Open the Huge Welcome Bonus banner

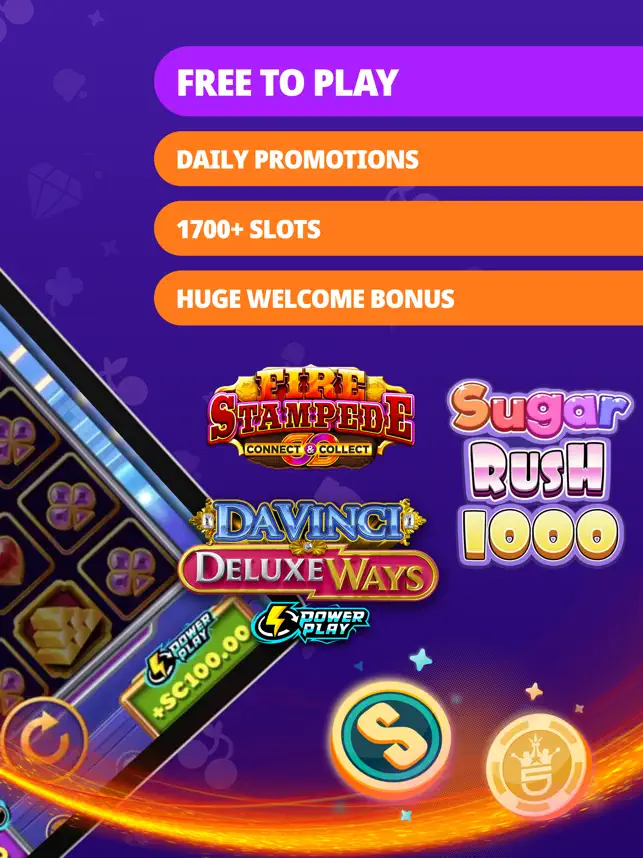[x=398, y=298]
